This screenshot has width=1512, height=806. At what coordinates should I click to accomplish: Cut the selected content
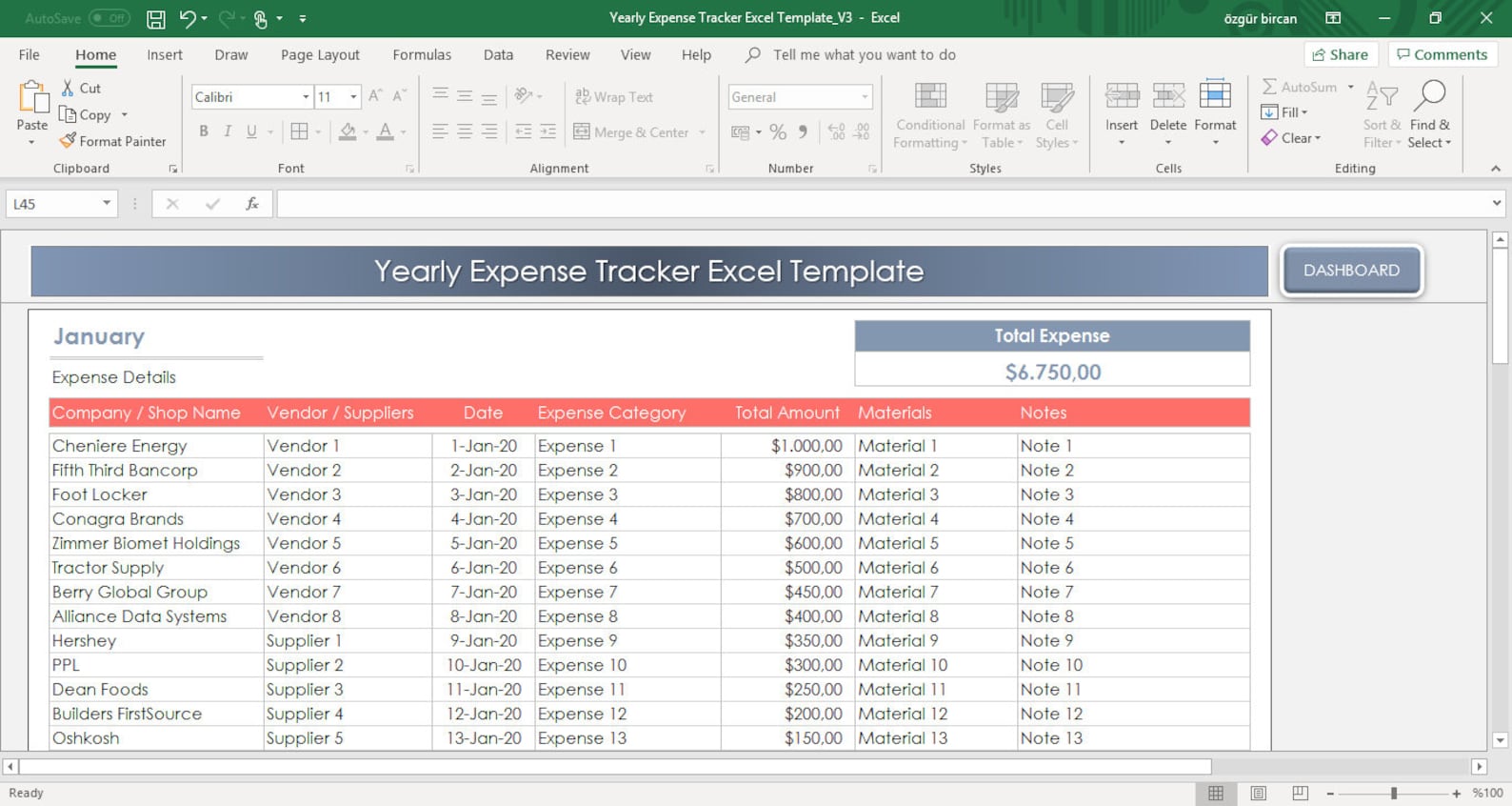tap(81, 88)
